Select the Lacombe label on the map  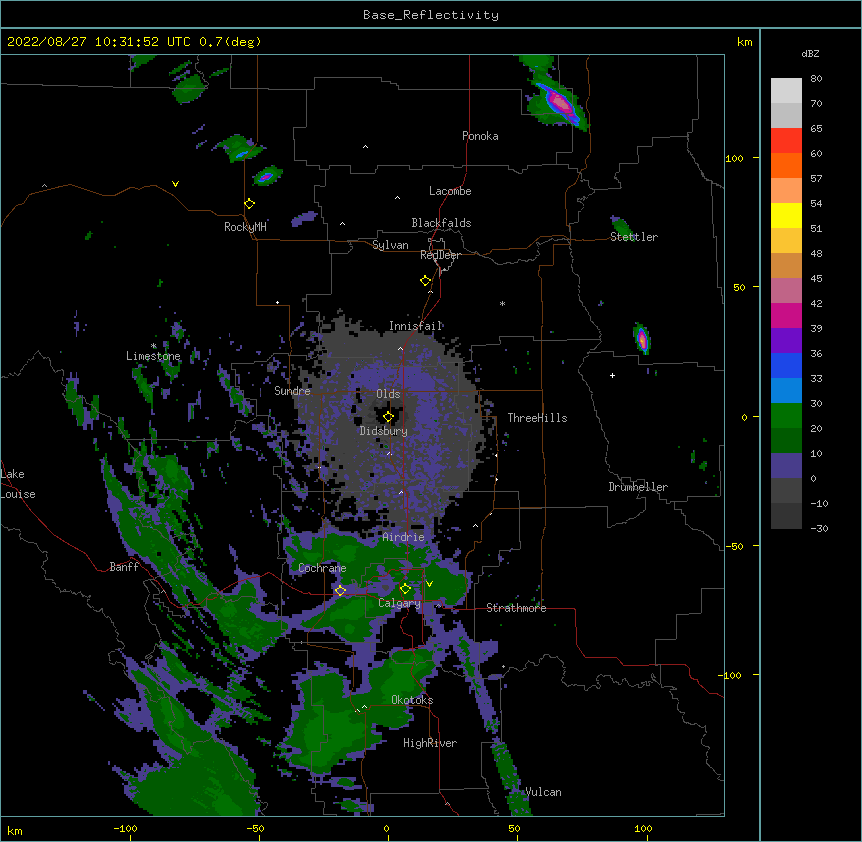tap(450, 191)
